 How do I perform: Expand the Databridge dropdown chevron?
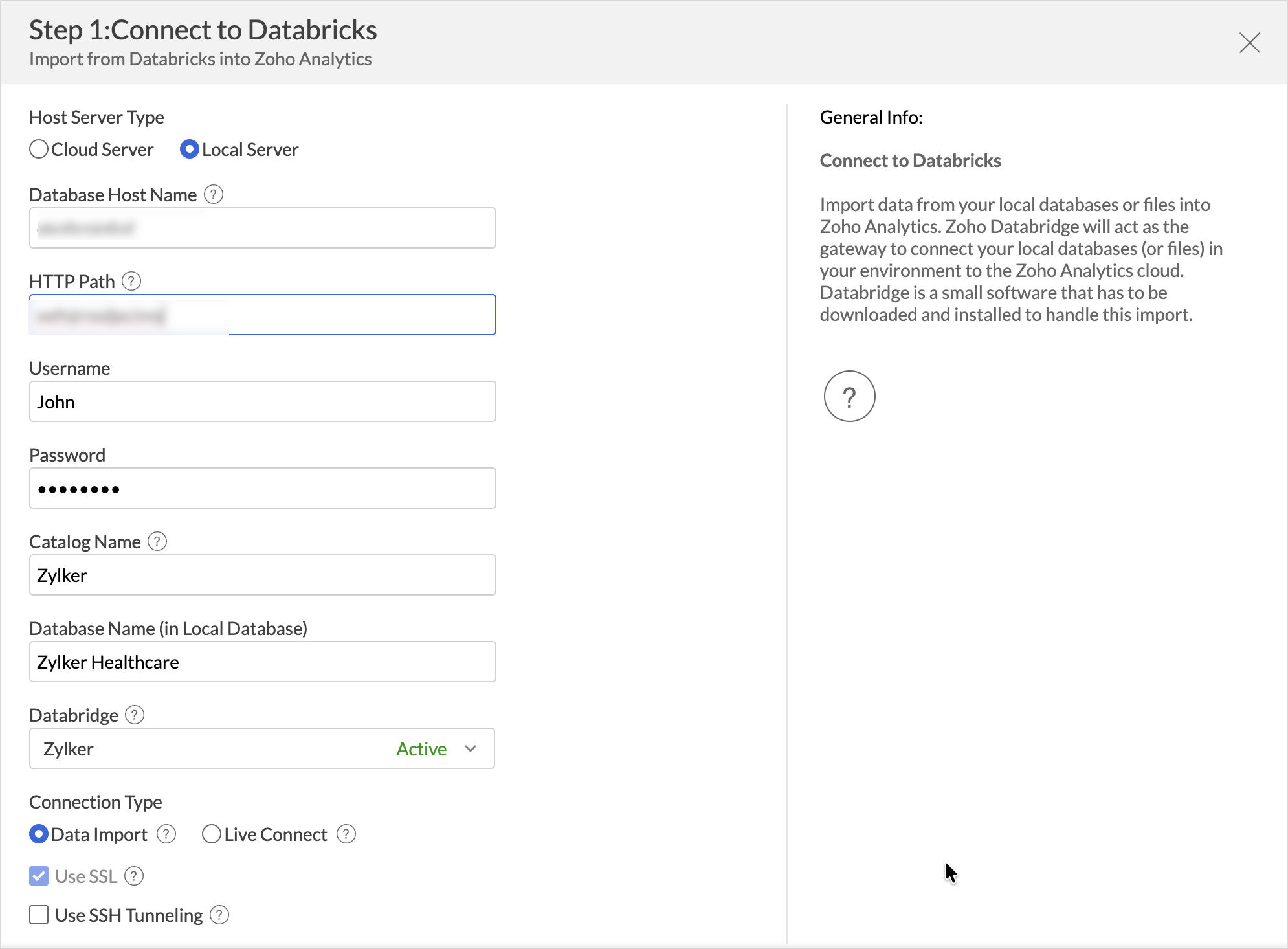click(471, 748)
